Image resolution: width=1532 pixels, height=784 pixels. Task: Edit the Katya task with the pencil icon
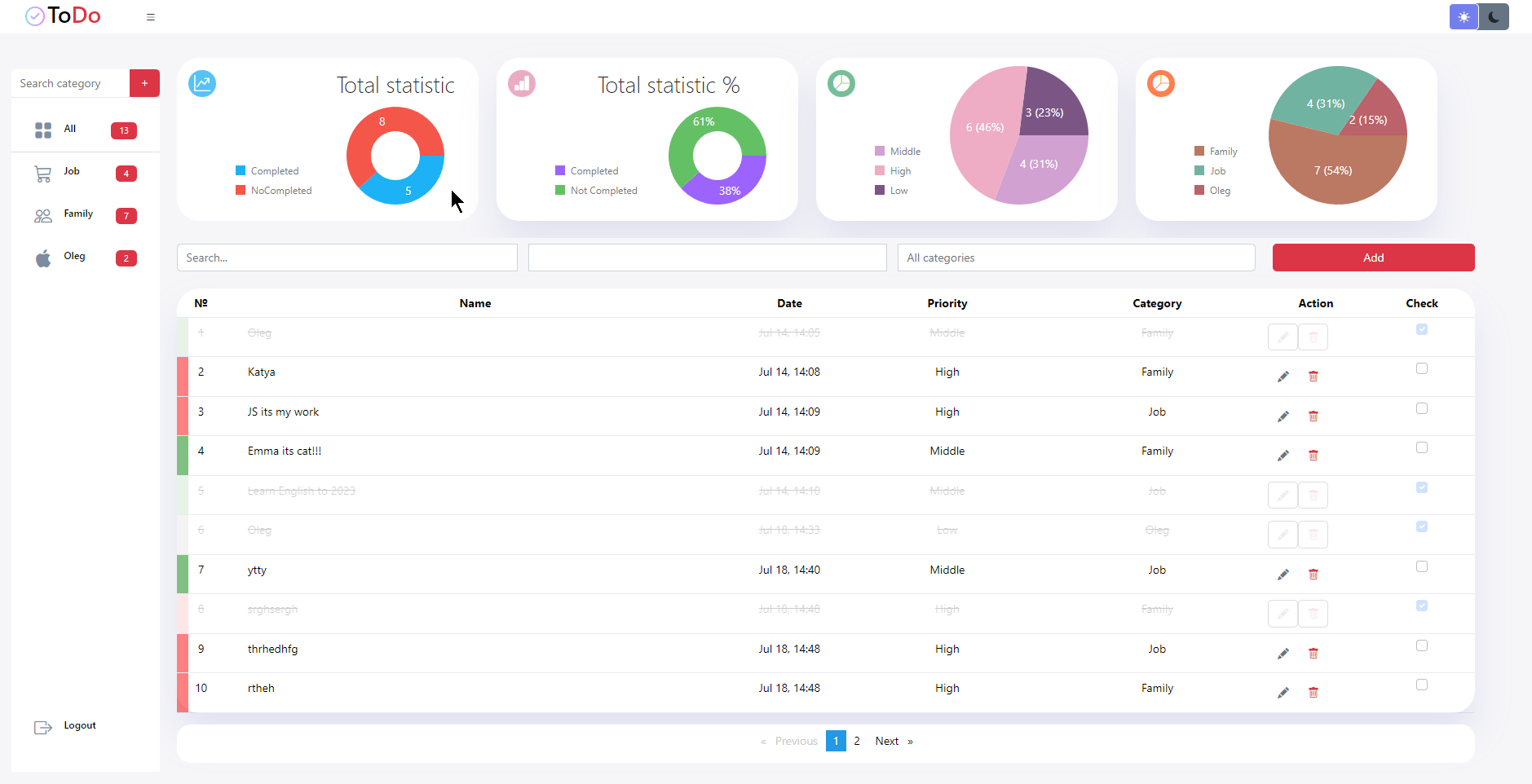(1283, 377)
